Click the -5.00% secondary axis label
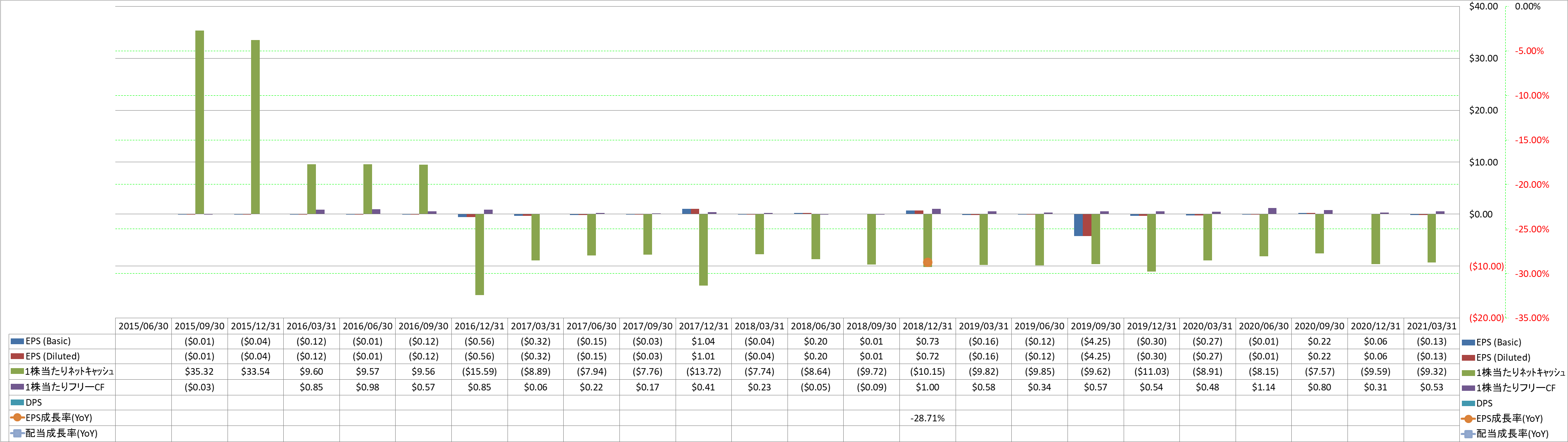Image resolution: width=1568 pixels, height=442 pixels. coord(1530,51)
